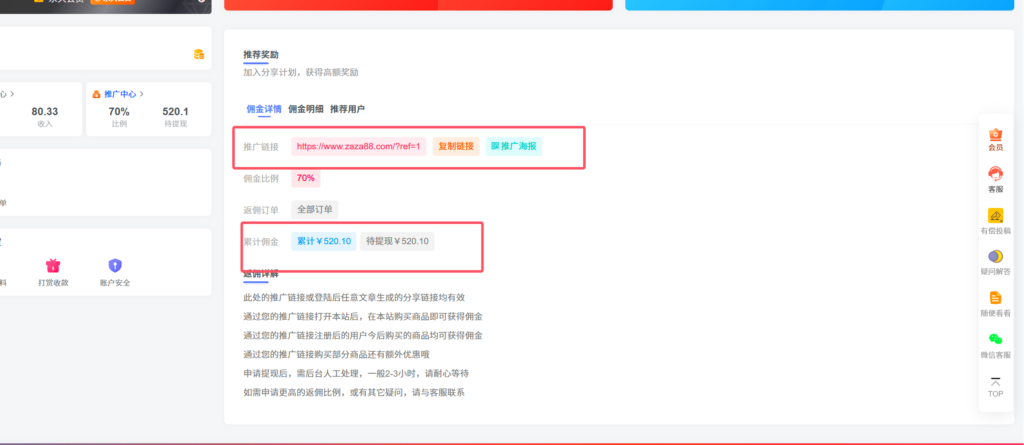
Task: Click the line about 注册后的用户今后购买
Action: click(362, 335)
